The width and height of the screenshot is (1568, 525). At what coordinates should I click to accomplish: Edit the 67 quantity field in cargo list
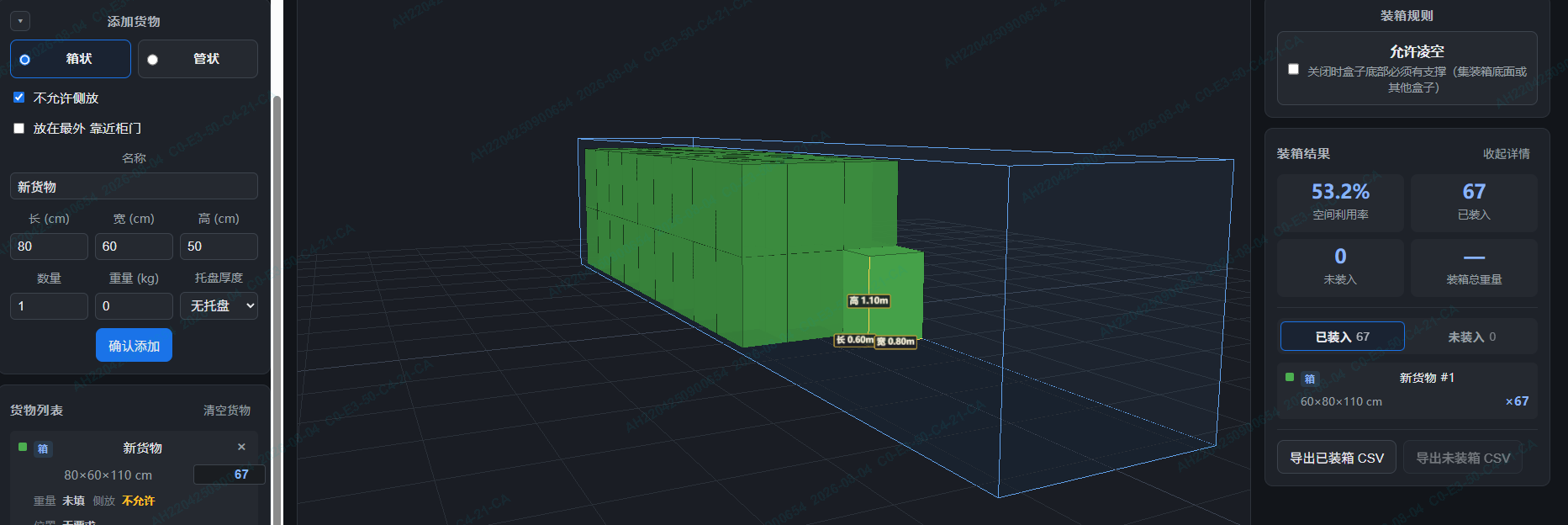(x=229, y=475)
